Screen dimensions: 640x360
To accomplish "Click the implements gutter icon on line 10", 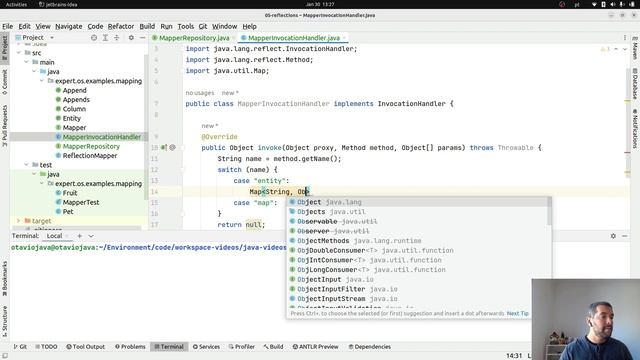I will [164, 147].
